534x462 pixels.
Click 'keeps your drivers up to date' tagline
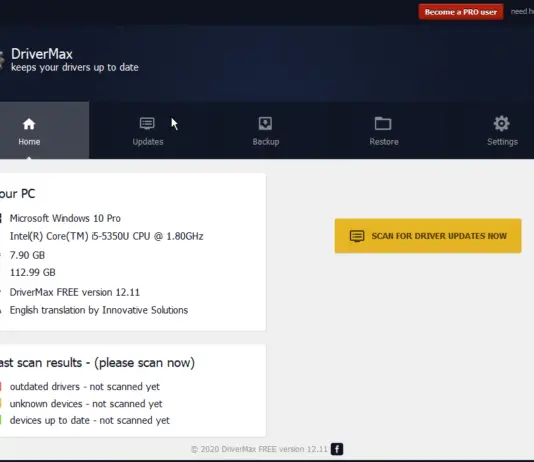(x=75, y=67)
